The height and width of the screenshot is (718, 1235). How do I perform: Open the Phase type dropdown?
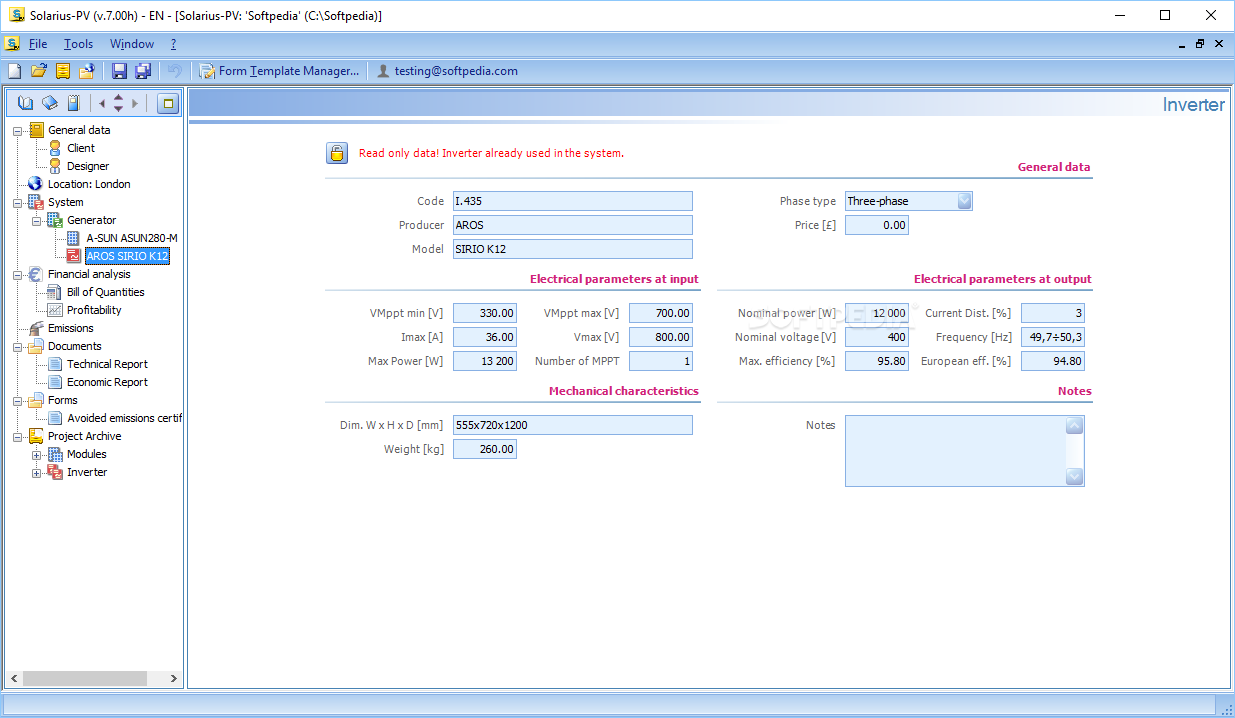[964, 201]
